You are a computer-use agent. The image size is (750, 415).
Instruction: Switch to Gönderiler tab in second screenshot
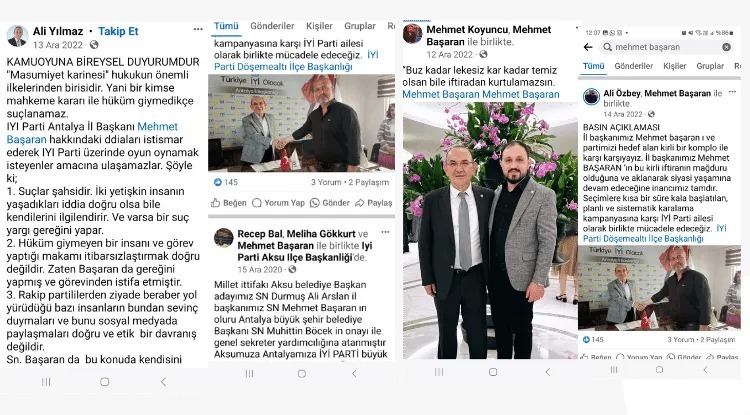pos(272,26)
